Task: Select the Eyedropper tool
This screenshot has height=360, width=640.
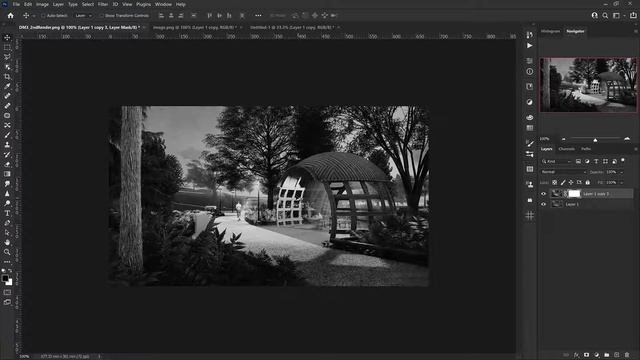Action: [x=7, y=87]
